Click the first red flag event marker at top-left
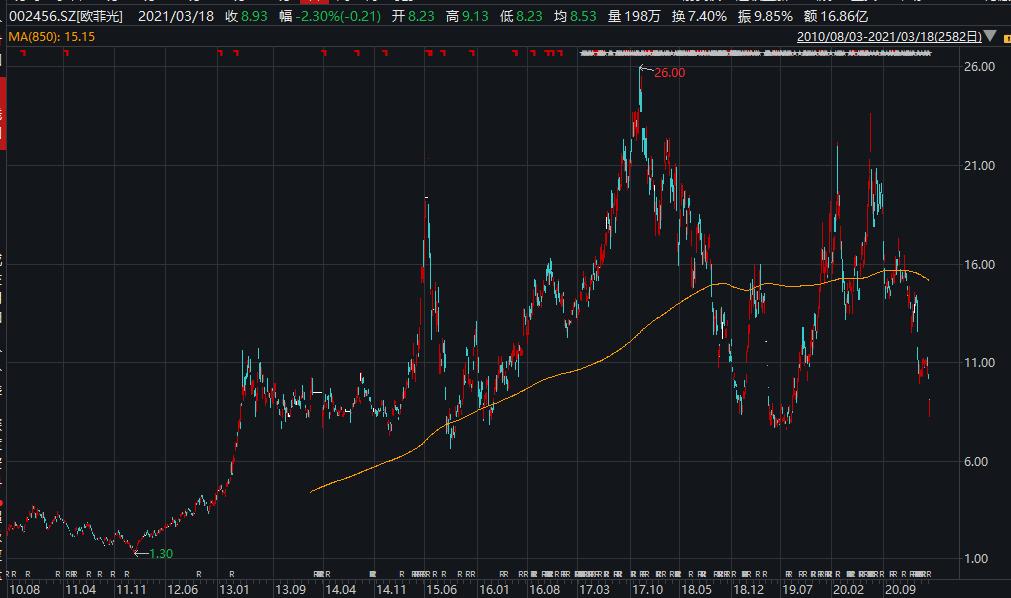 [x=22, y=53]
